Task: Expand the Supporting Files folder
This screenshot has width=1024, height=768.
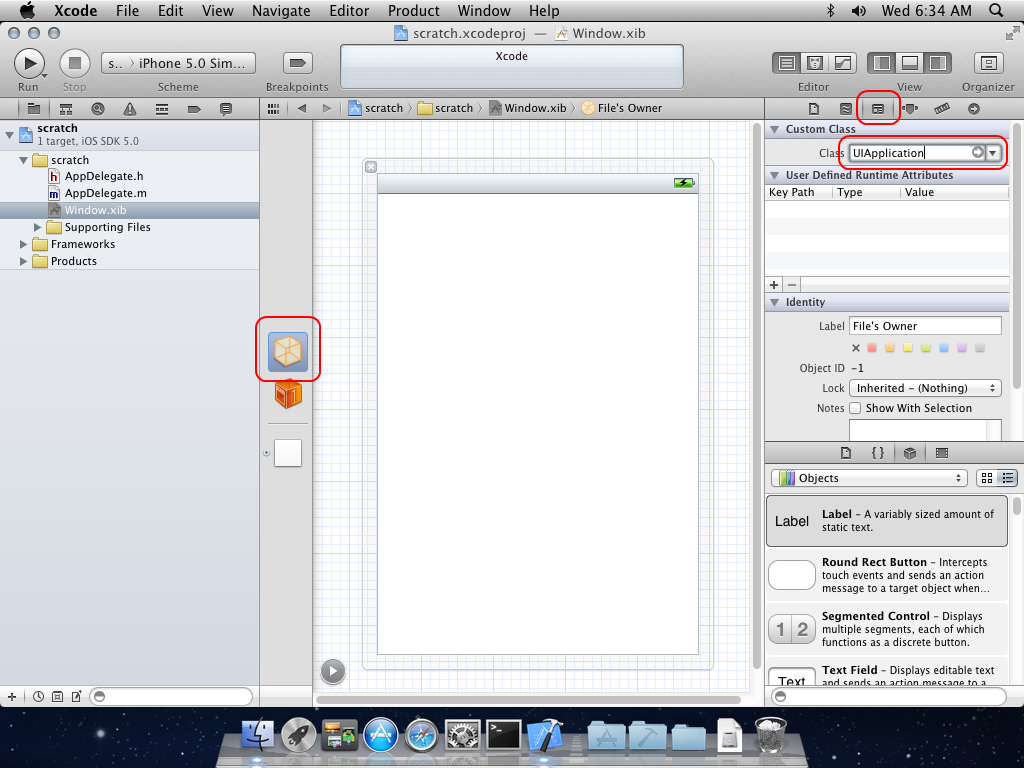Action: [x=39, y=227]
